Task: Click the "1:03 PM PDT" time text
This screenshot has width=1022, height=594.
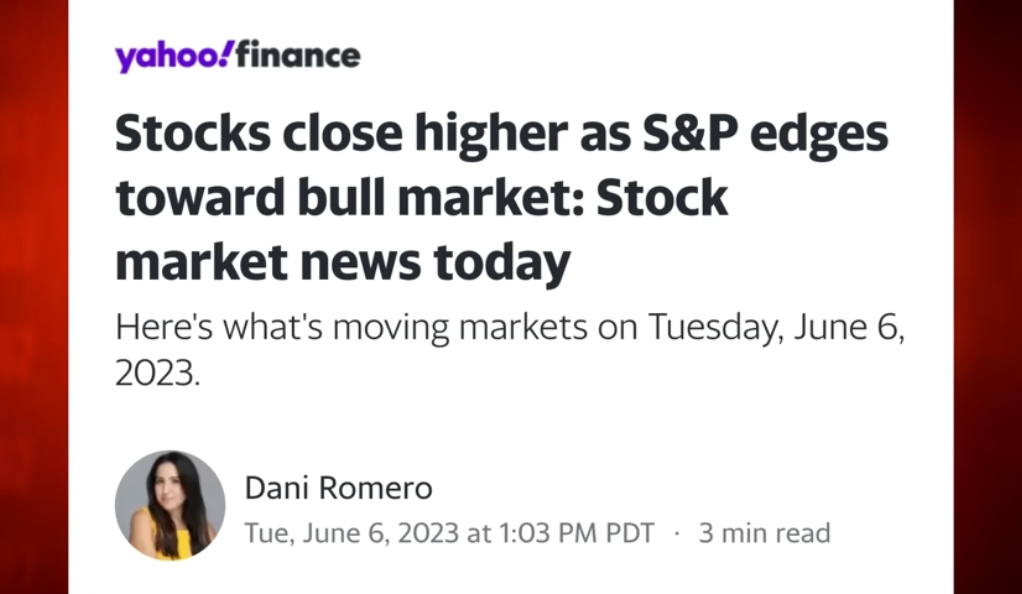Action: 577,533
